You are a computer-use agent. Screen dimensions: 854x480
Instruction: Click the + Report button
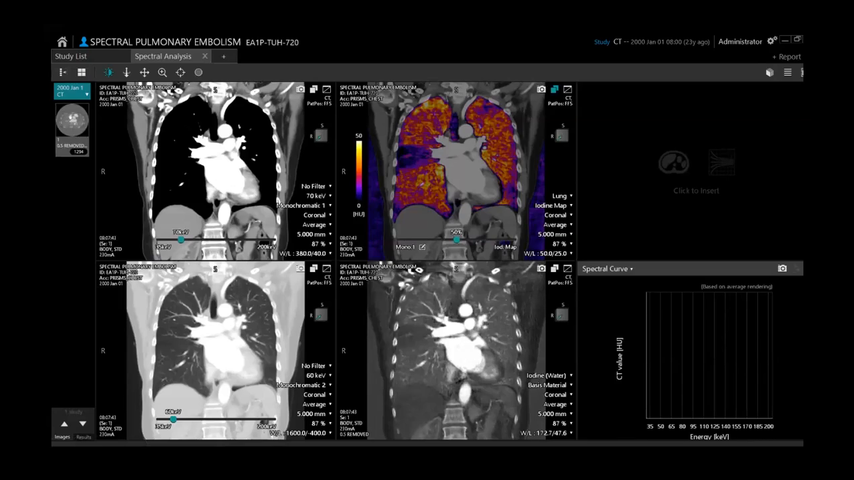click(x=787, y=57)
